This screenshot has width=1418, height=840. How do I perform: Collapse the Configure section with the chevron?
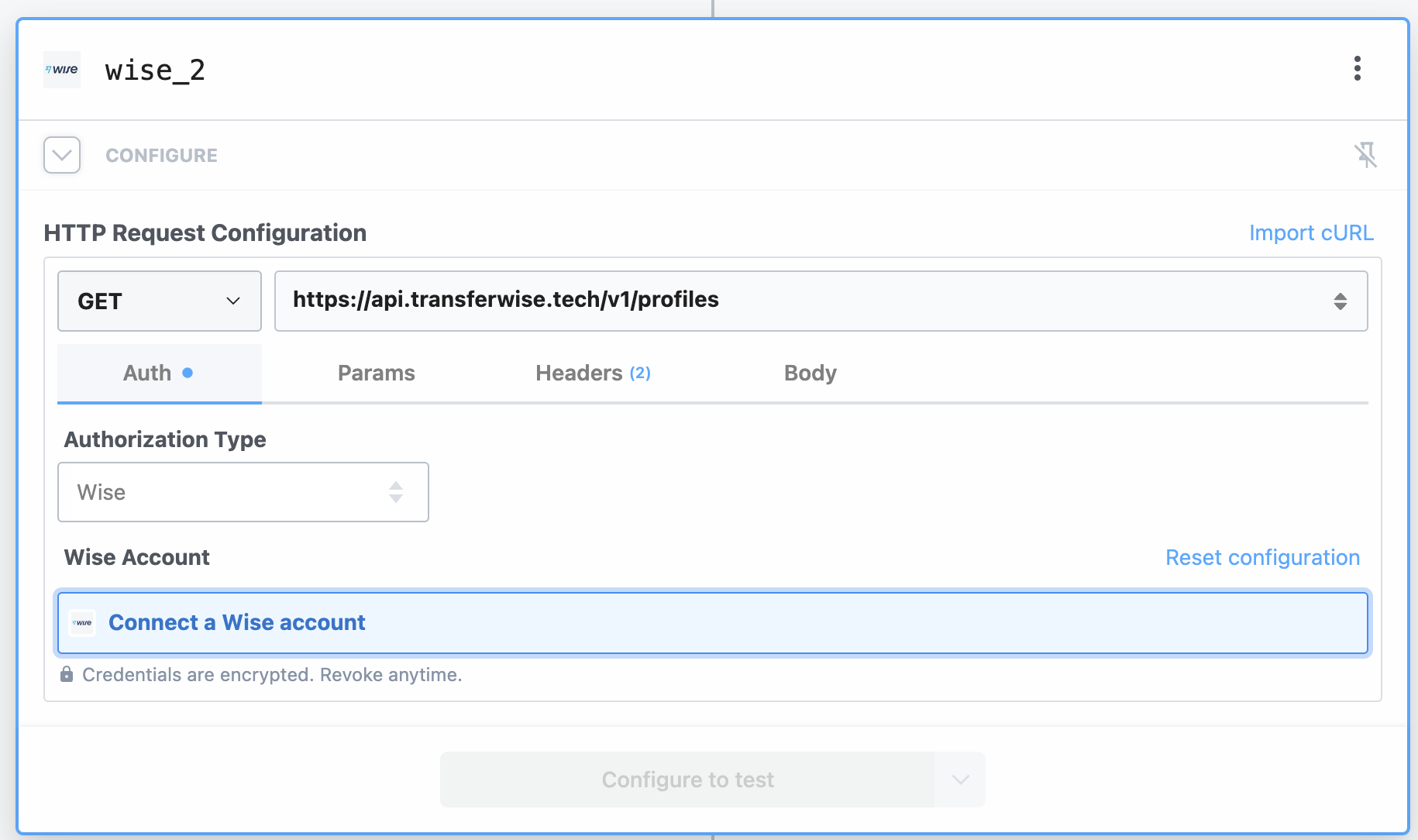[62, 155]
